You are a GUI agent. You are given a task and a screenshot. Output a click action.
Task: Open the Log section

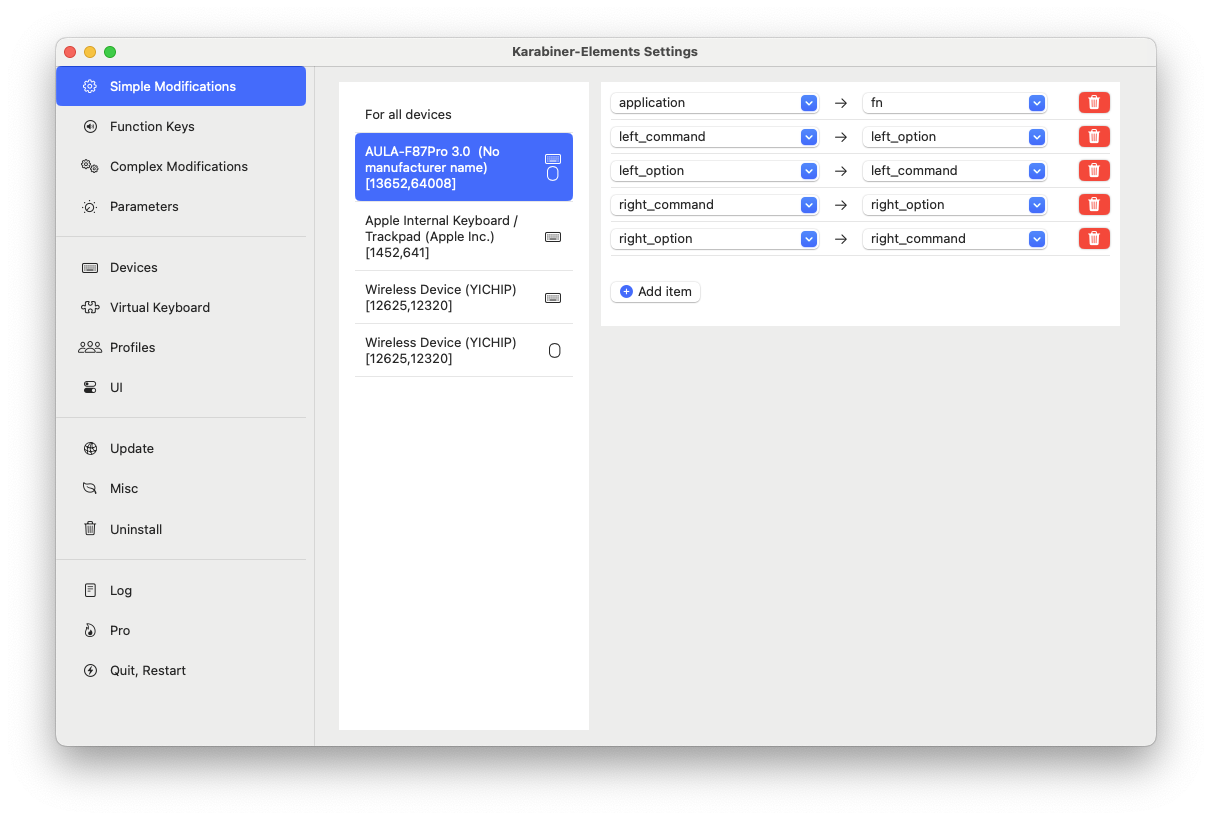point(181,591)
